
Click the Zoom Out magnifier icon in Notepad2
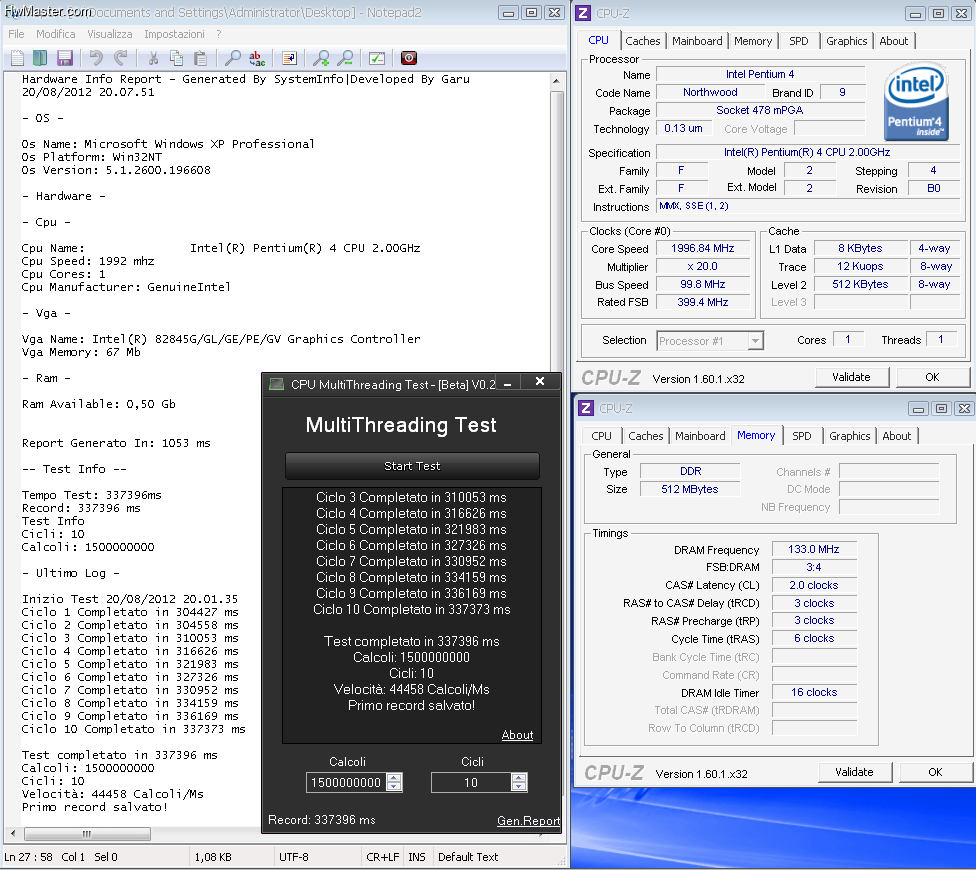click(x=345, y=58)
